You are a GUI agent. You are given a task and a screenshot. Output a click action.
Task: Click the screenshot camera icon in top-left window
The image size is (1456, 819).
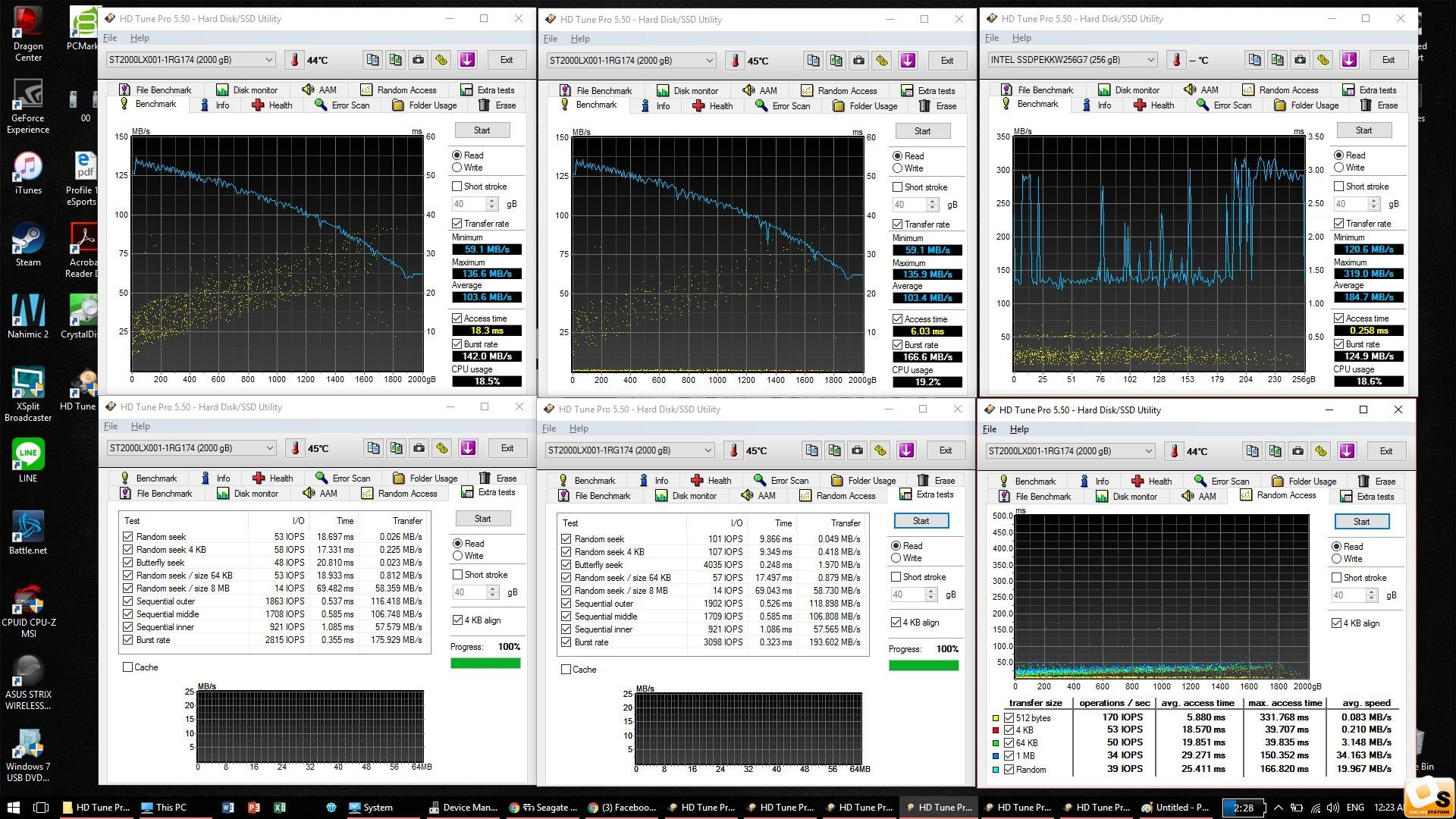[x=418, y=60]
